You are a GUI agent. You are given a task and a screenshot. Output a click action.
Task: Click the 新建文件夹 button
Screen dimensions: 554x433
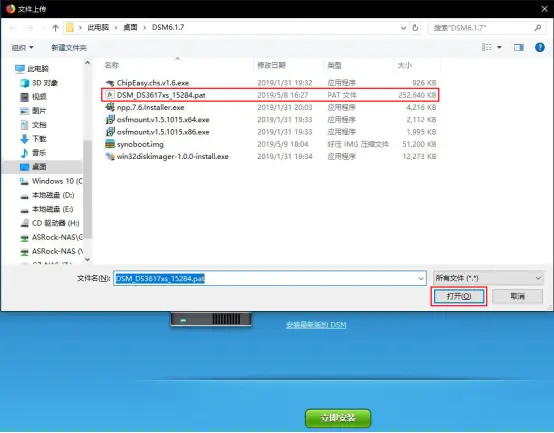pyautogui.click(x=69, y=47)
